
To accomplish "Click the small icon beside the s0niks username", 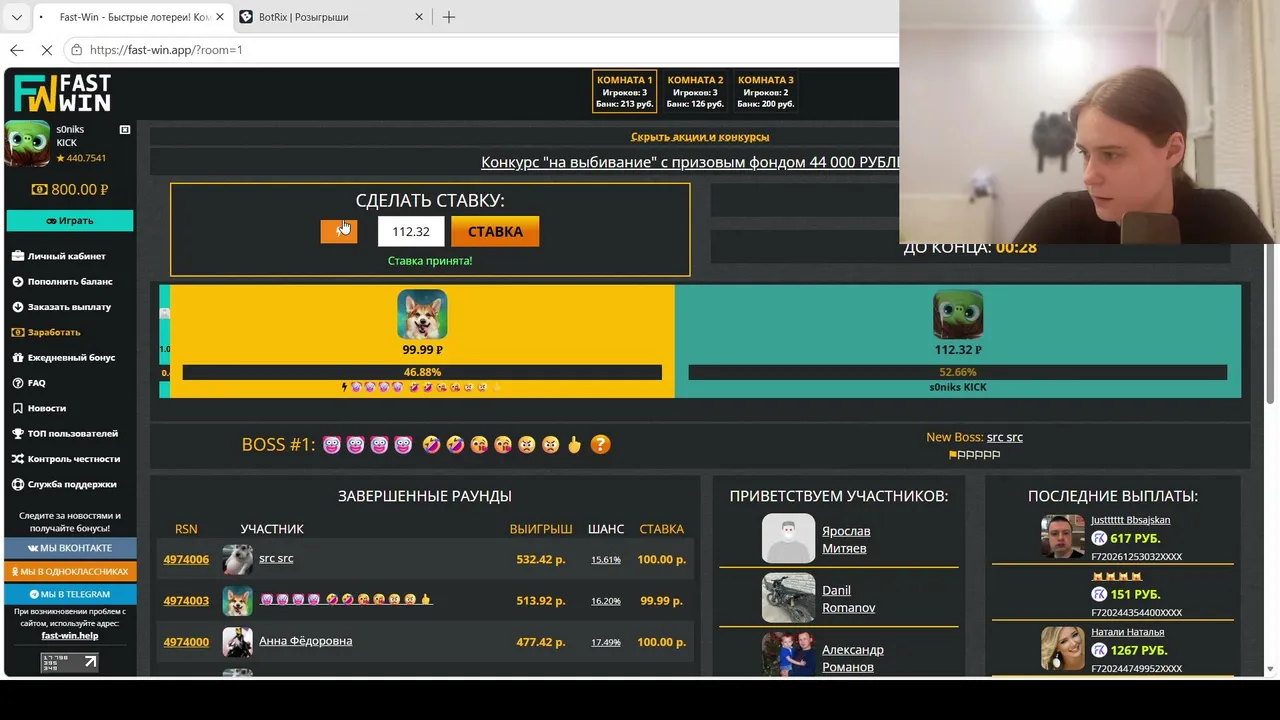I will pos(125,130).
